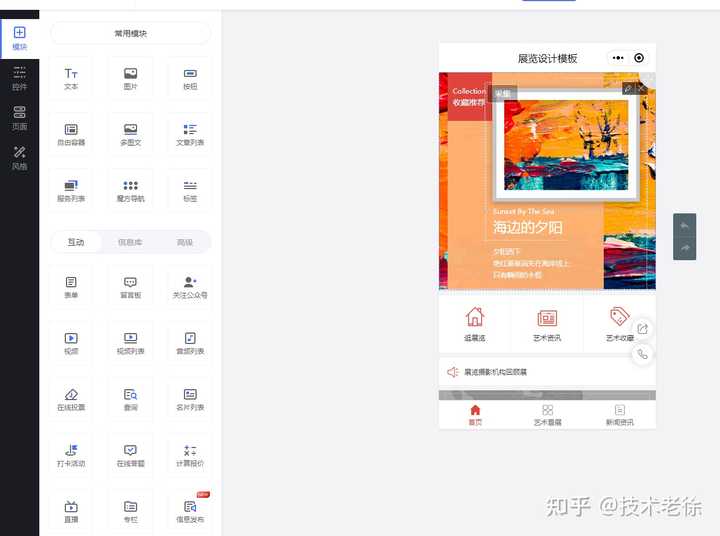Open the 页面 pages sidebar section

pos(19,118)
